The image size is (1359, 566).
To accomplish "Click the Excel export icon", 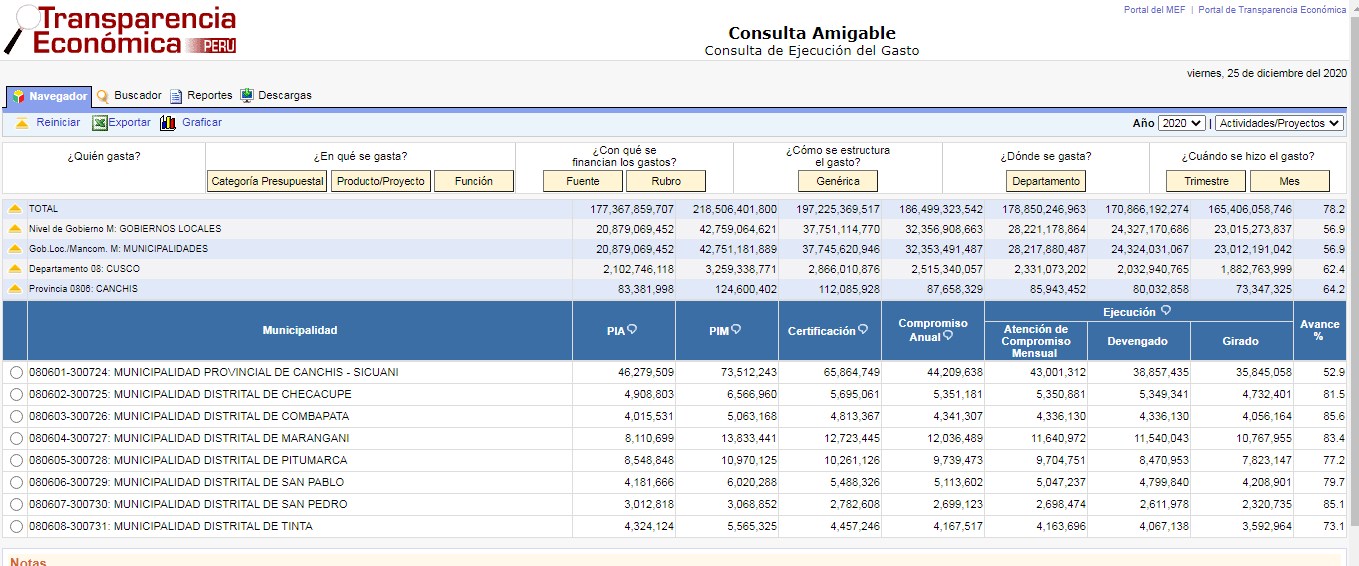I will point(100,123).
